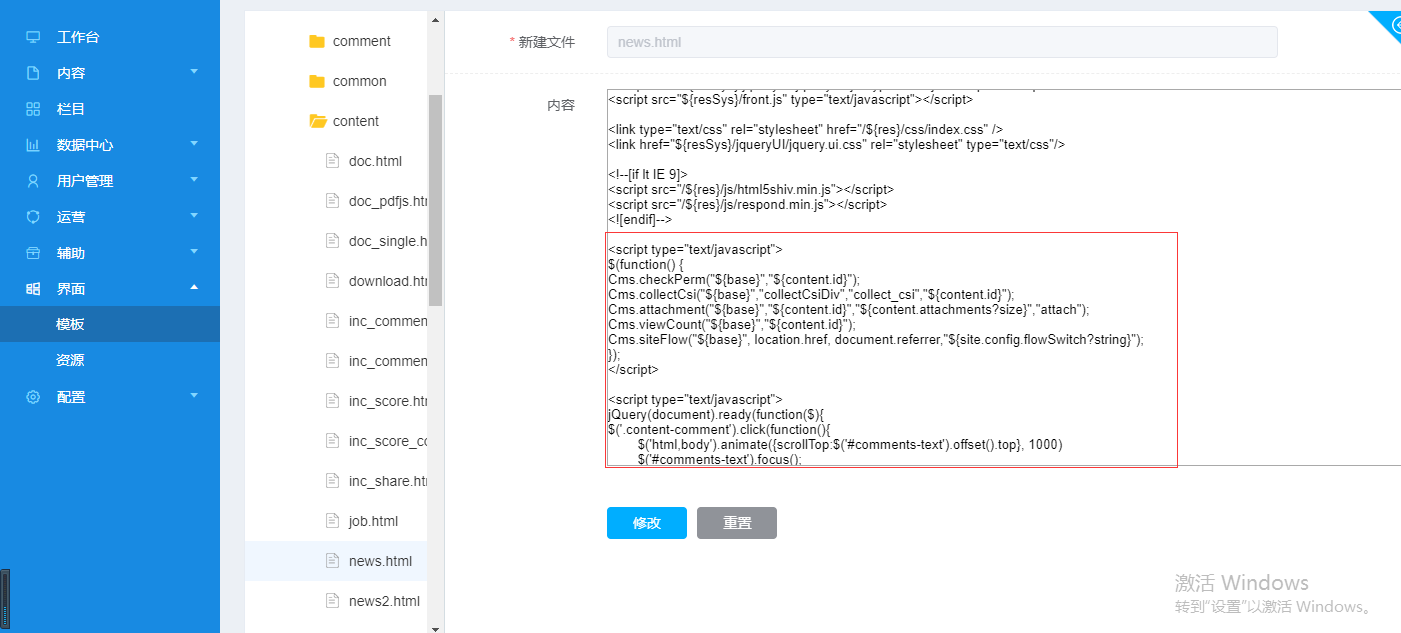Click the news.html file name field
The height and width of the screenshot is (633, 1401).
[x=942, y=42]
